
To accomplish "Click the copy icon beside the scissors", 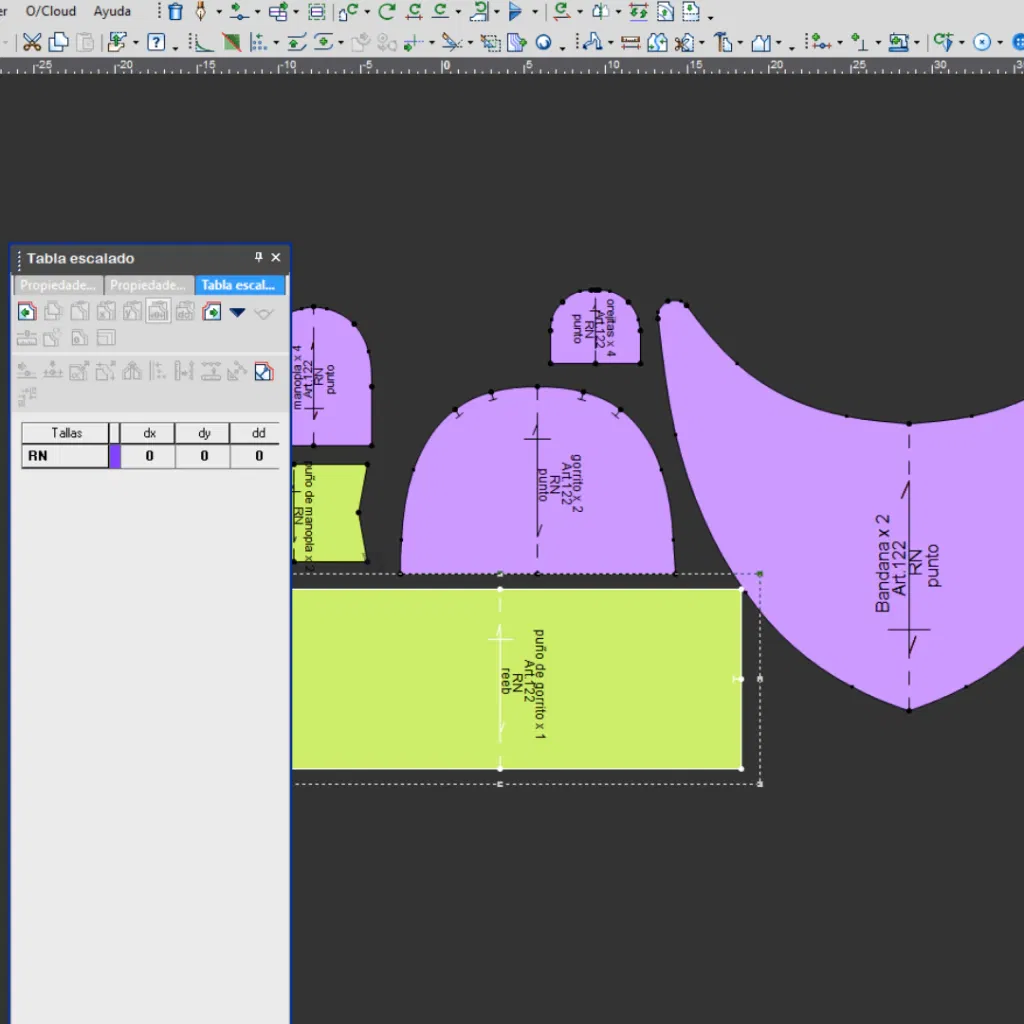I will [x=59, y=42].
